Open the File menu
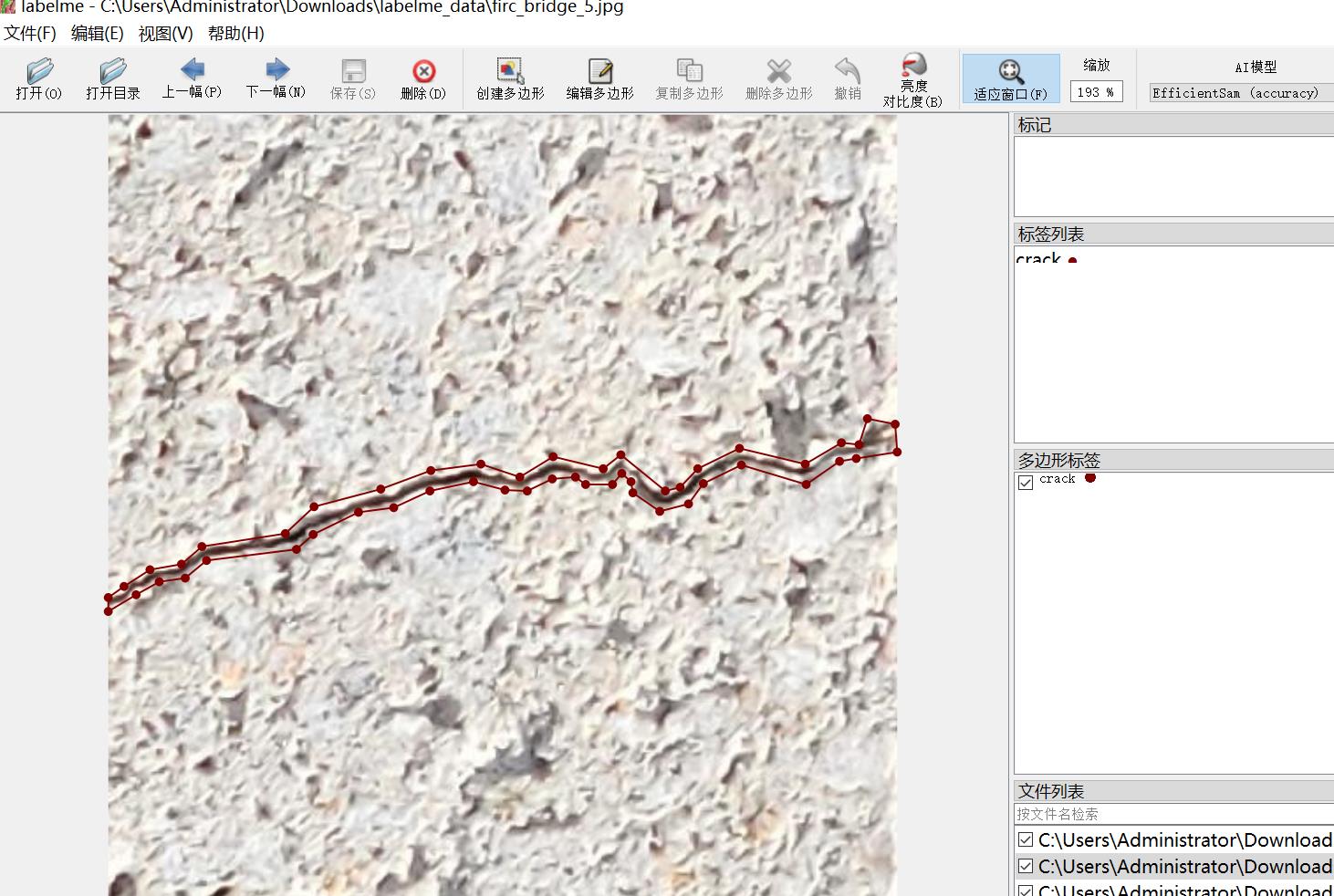 click(x=30, y=34)
